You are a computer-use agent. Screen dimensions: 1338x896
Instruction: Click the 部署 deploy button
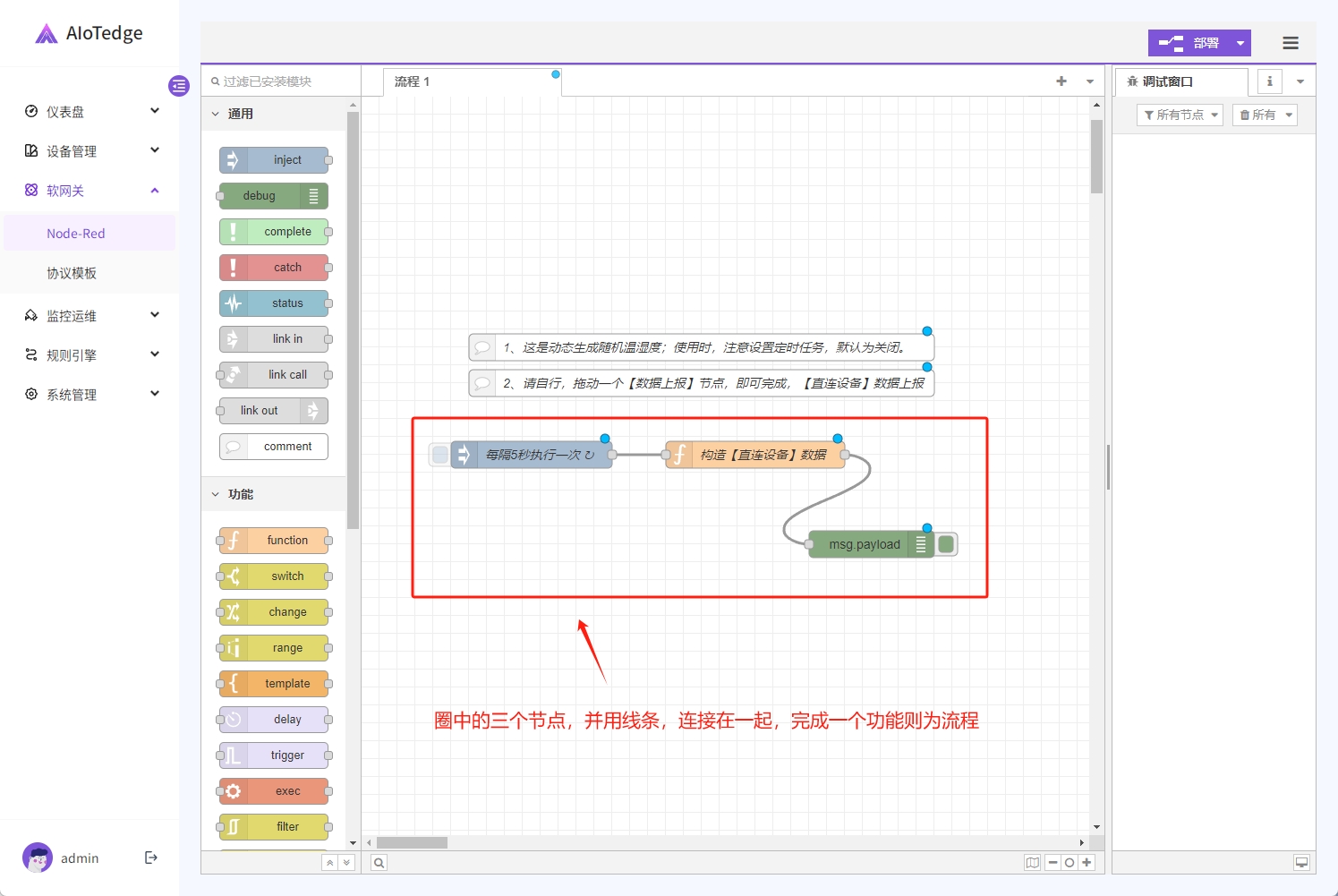1189,43
